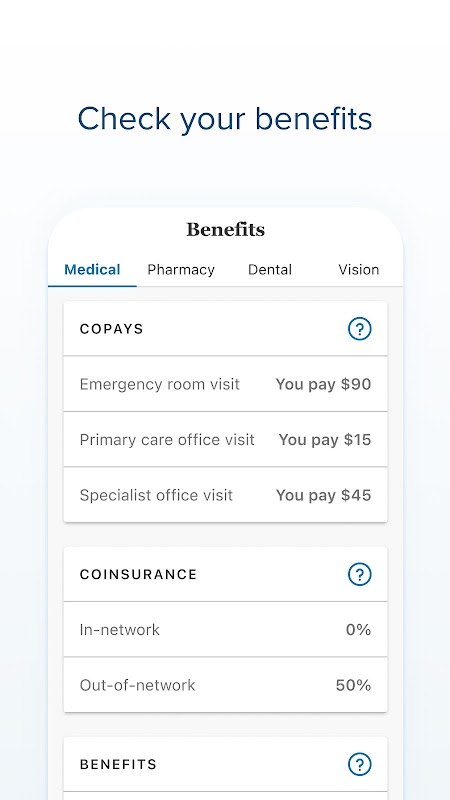The height and width of the screenshot is (800, 450).
Task: Select the Emergency room visit row
Action: [x=226, y=384]
